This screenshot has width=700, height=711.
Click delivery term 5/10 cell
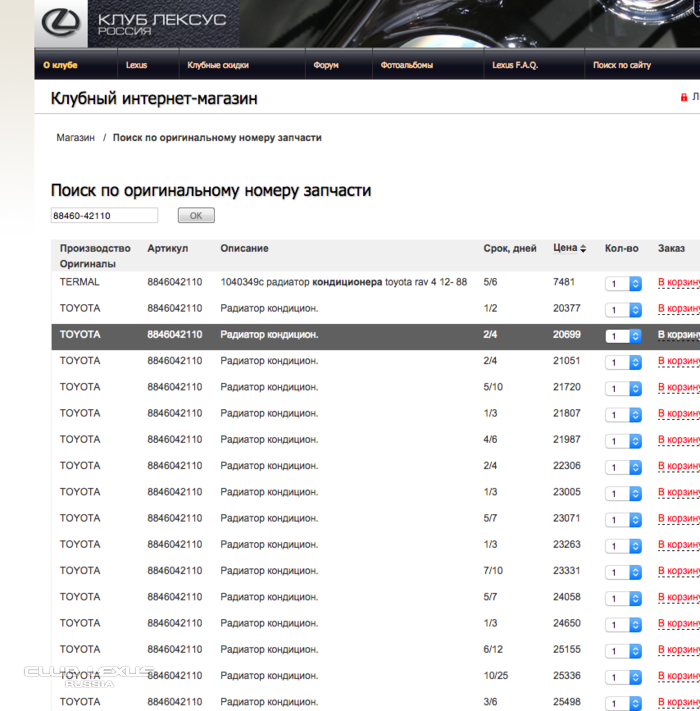pos(493,387)
